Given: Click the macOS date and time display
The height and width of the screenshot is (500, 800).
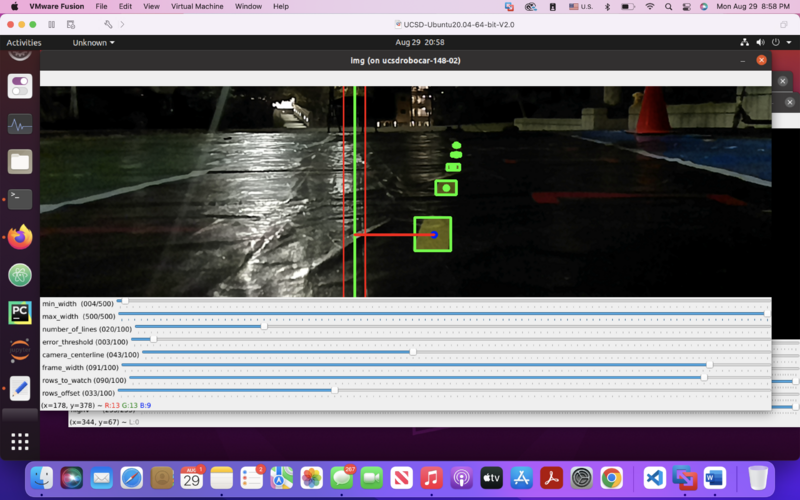Looking at the screenshot, I should 753,7.
